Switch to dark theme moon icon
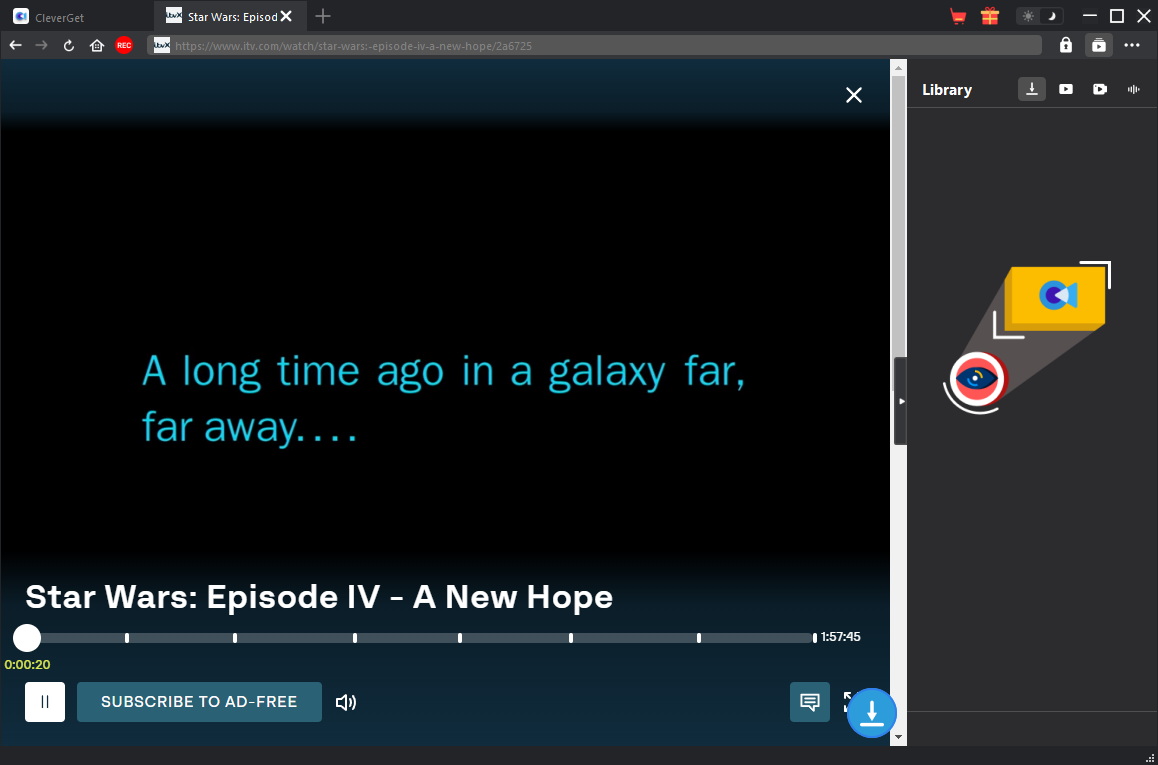Screen dimensions: 1158x765 click(x=1054, y=16)
